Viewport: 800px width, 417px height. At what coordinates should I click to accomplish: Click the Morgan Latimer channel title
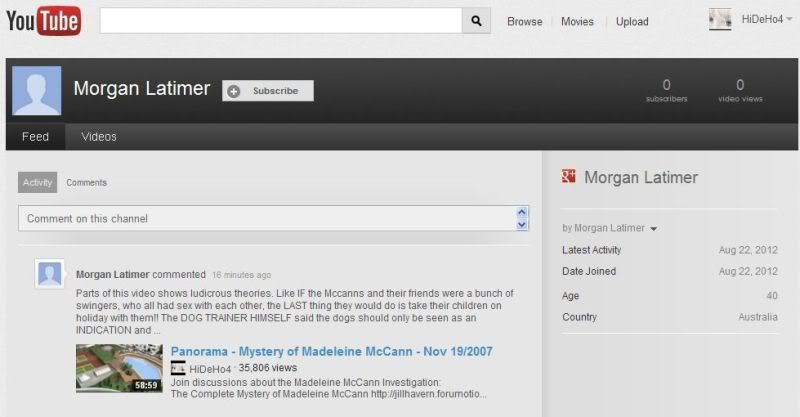point(142,88)
